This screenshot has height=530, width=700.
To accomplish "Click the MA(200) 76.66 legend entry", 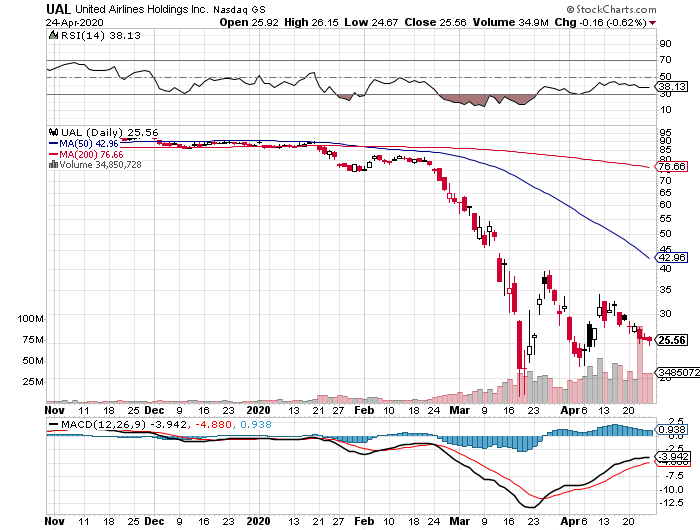I will [86, 154].
